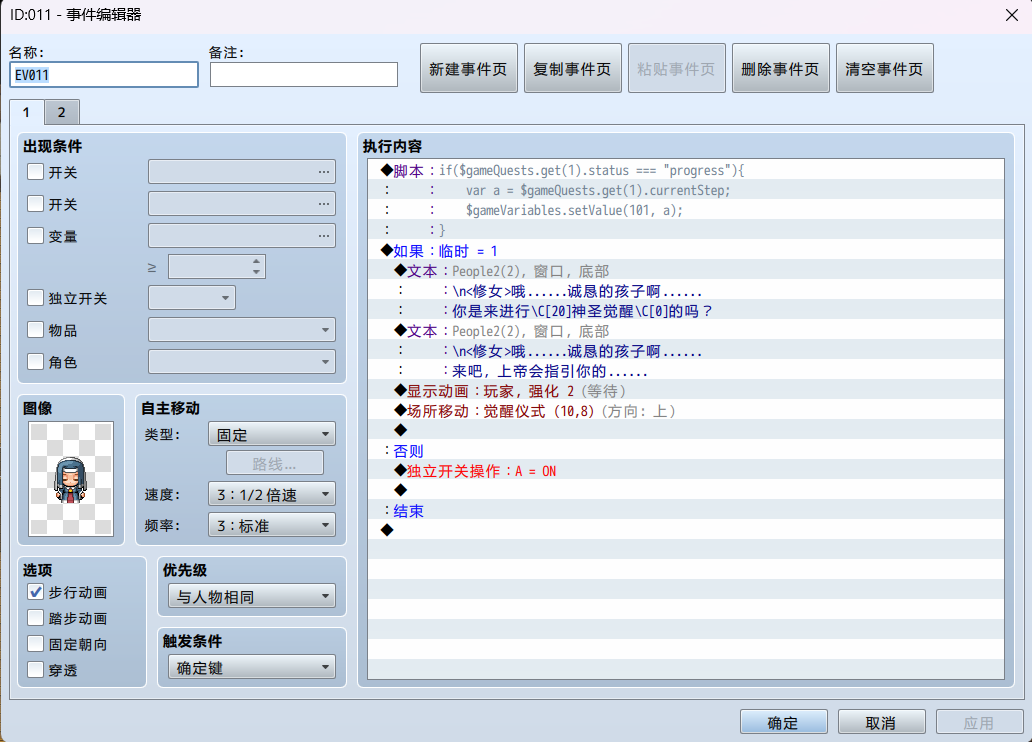Check the 固定朝向 direction fix option

tap(36, 644)
